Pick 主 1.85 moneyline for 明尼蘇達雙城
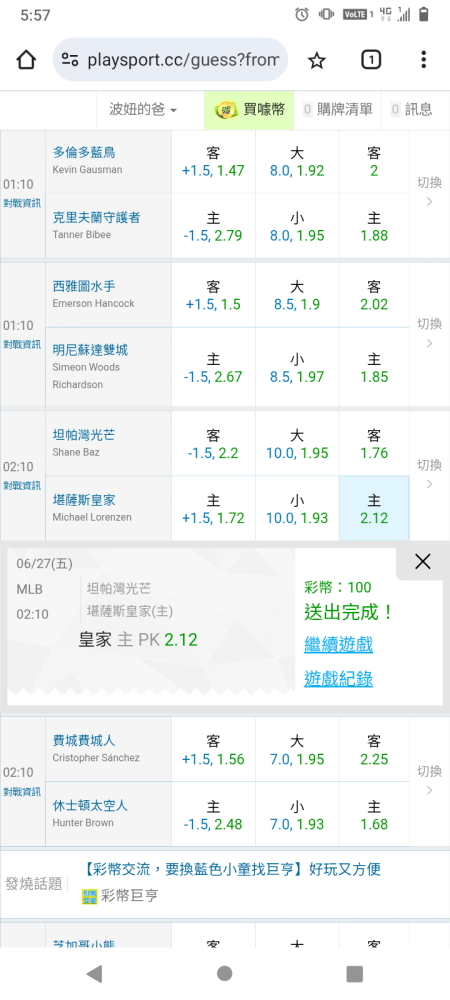450x1000 pixels. (x=374, y=367)
